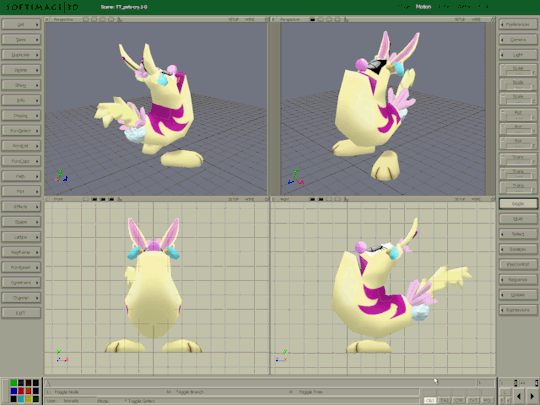Toggle the Scale Z transform box
The height and width of the screenshot is (405, 540).
[x=518, y=98]
